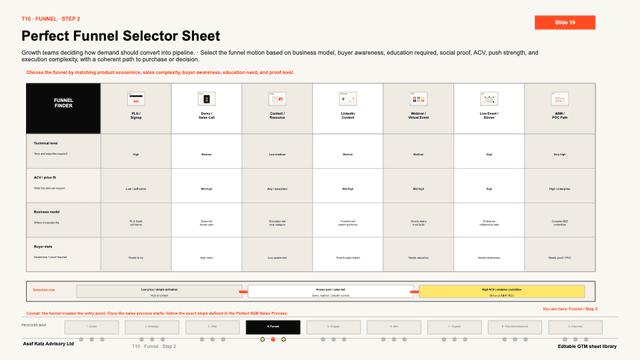Click the 'Known pain / sales-led' rule box
This screenshot has width=640, height=360.
point(331,291)
